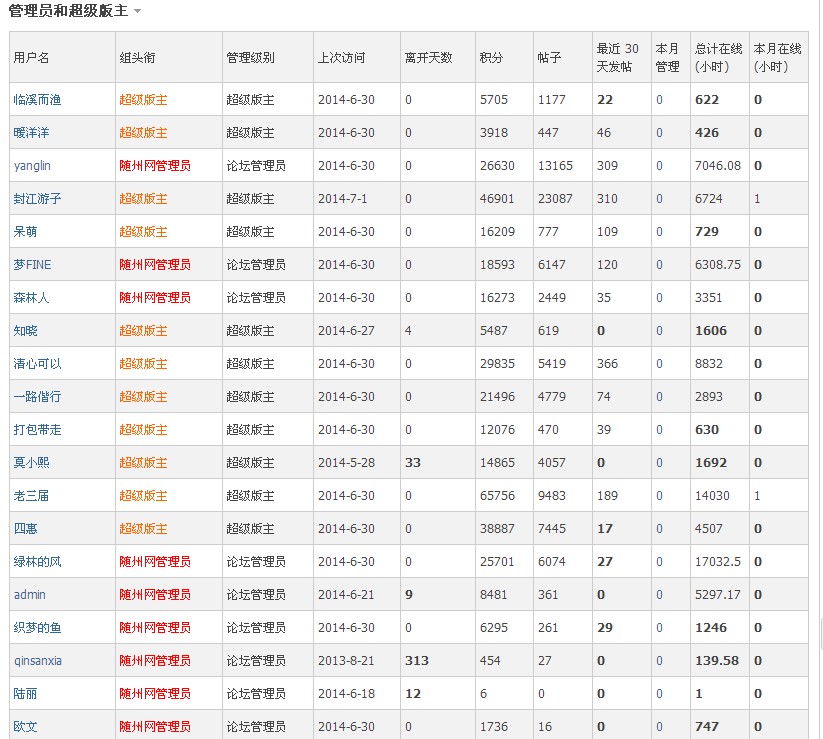Screen dimensions: 823x739
Task: Click total online hours 139.58
Action: 717,661
